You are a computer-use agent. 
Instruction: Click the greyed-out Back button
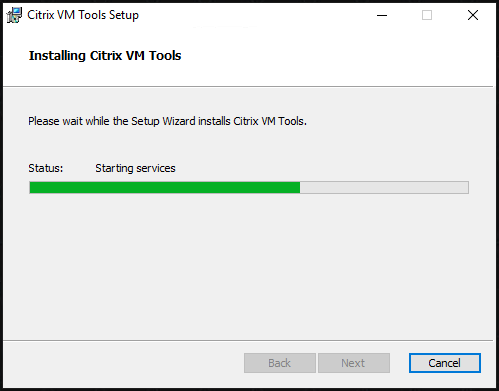tap(280, 363)
